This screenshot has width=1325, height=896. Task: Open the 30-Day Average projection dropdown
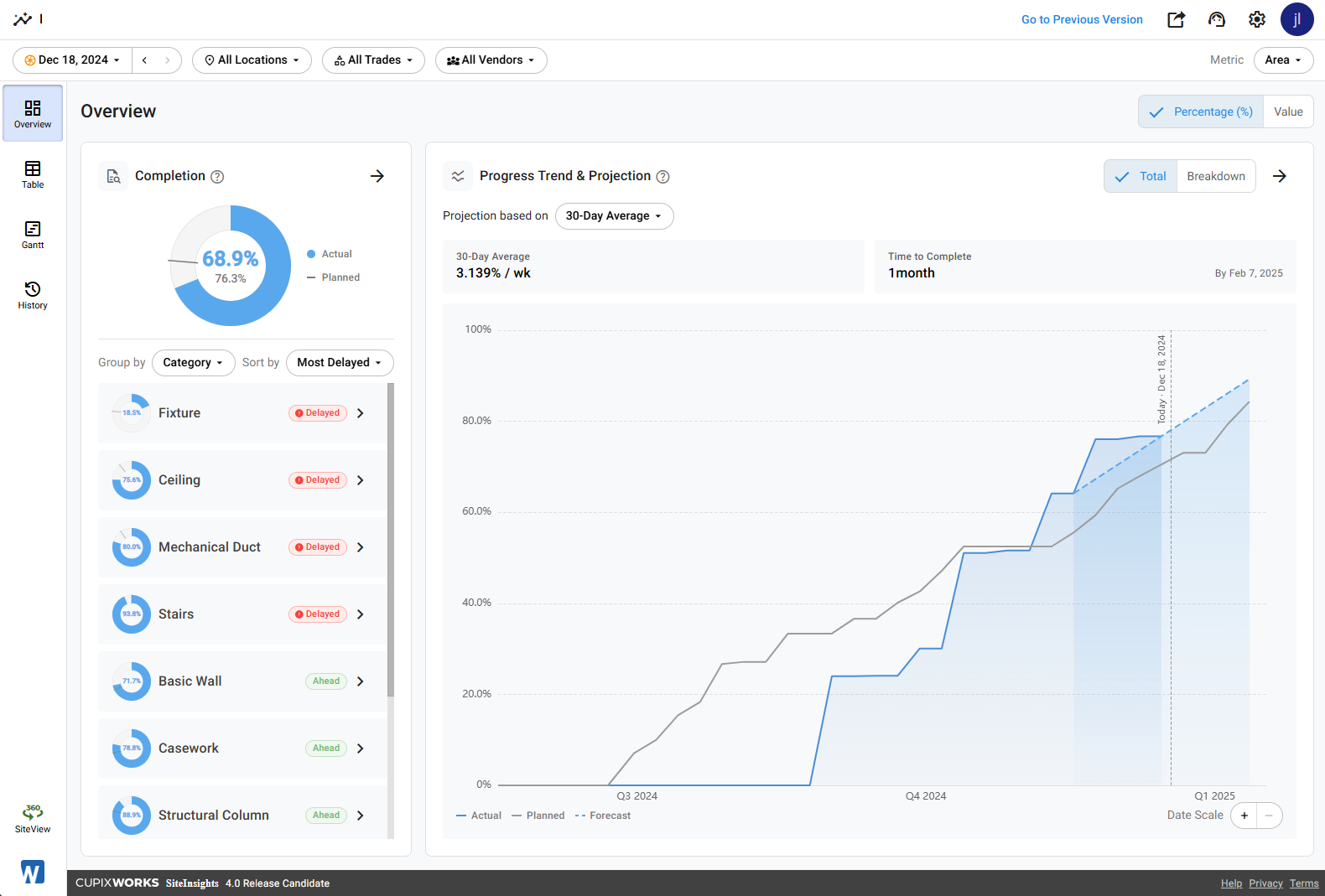614,216
